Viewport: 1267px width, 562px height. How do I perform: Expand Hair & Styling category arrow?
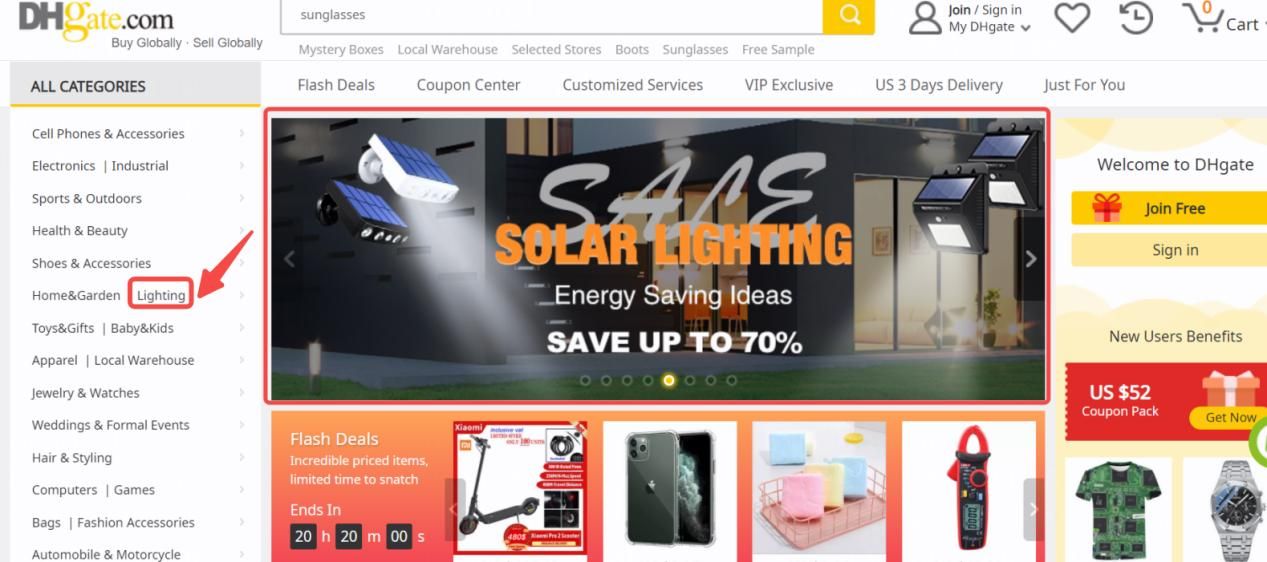(x=241, y=457)
